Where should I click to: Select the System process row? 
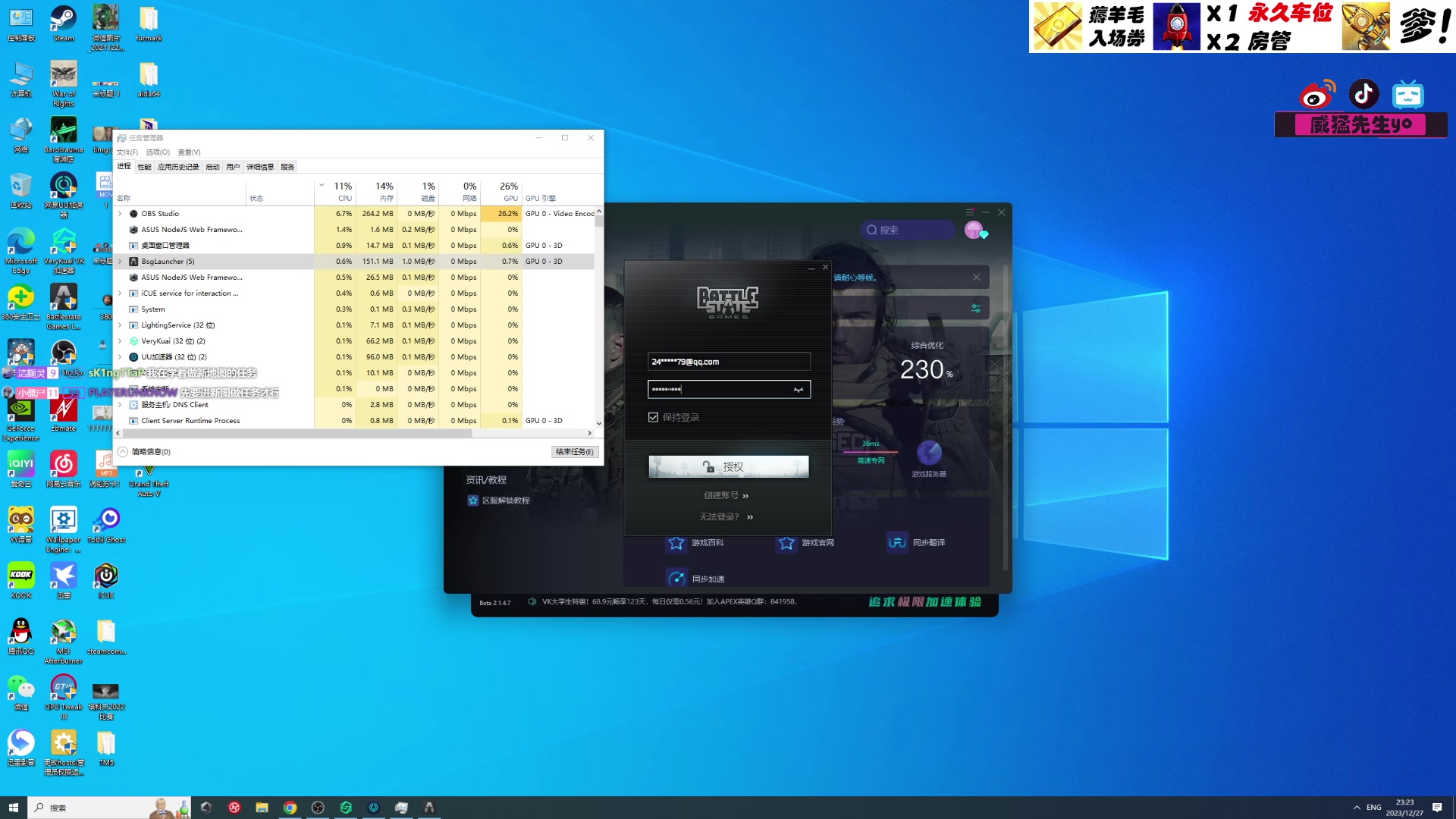[354, 309]
